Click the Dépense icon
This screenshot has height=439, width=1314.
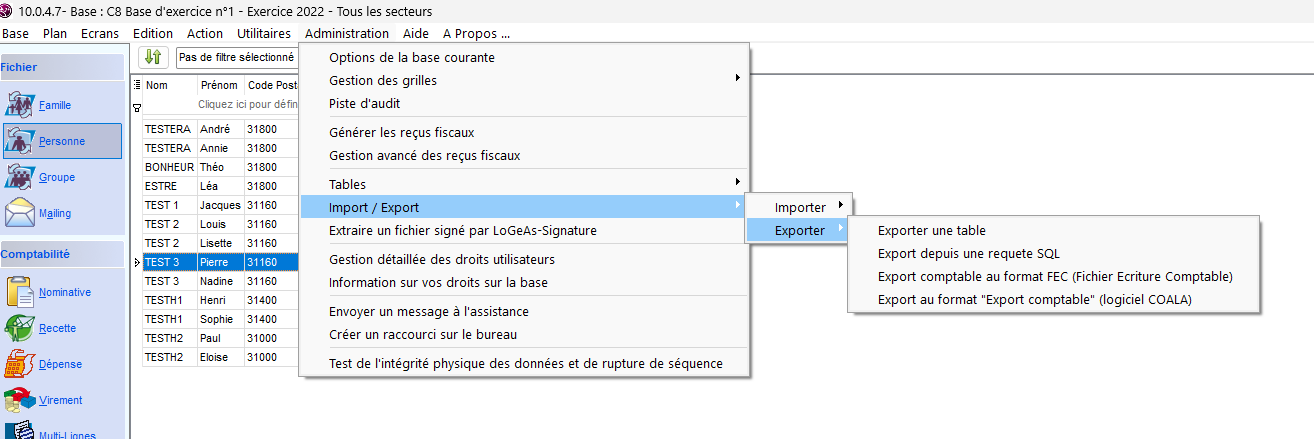(21, 364)
